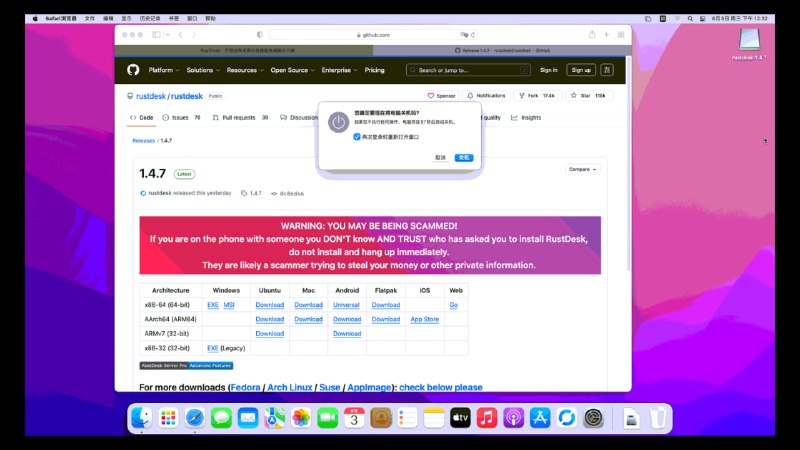
Task: Click the Safari share icon
Action: pos(592,34)
